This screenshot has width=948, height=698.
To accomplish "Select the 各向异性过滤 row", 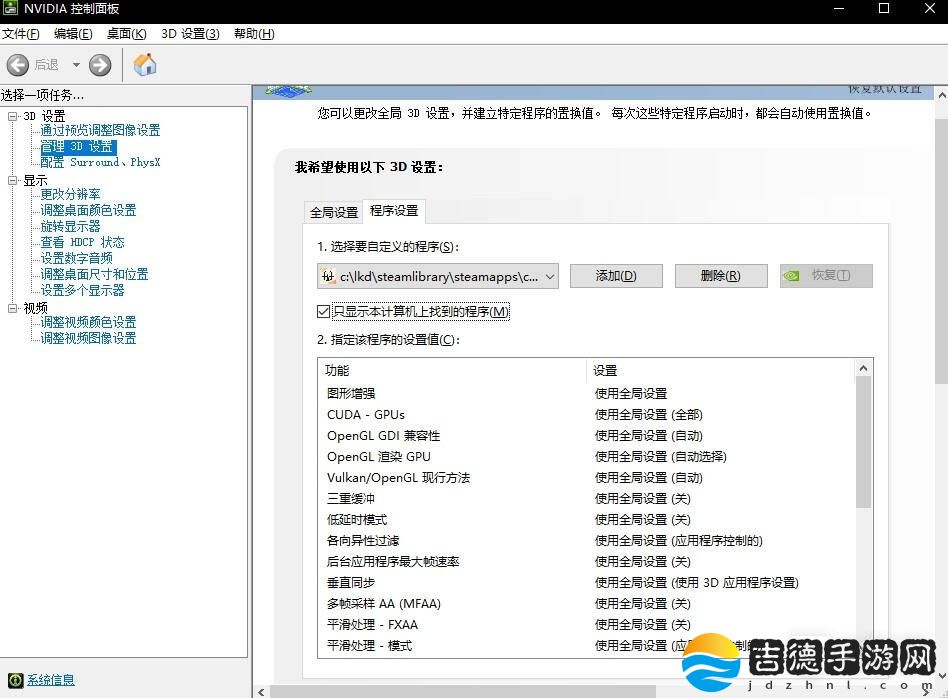I will pos(586,540).
